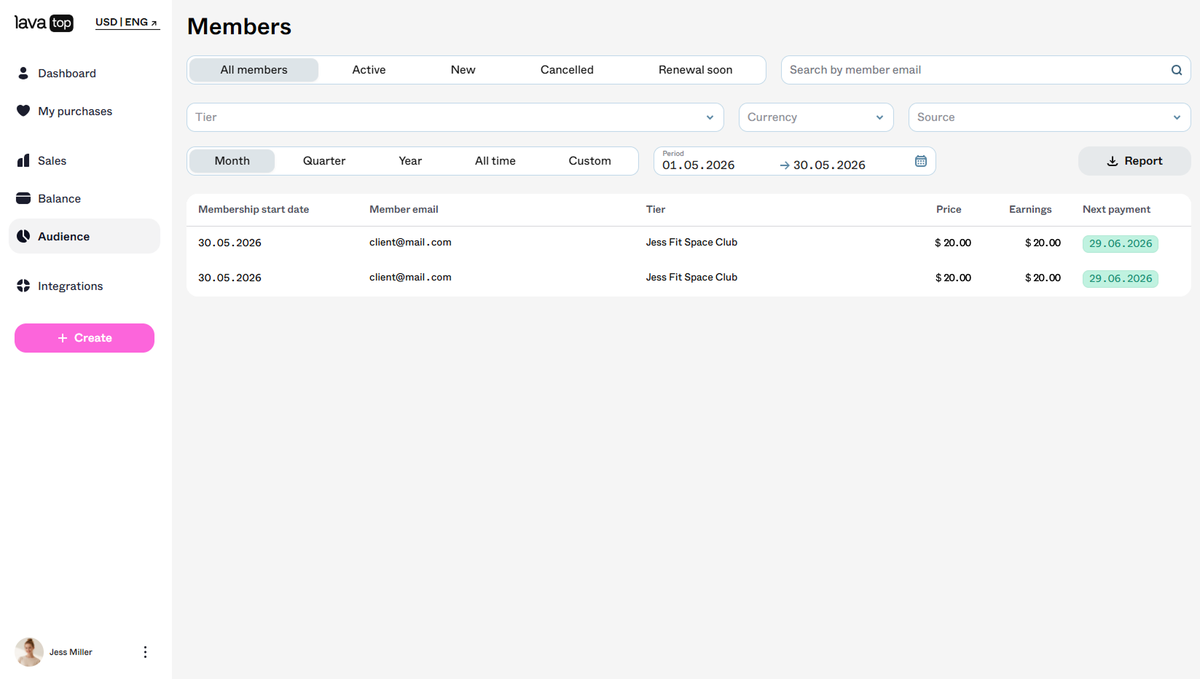Click the Integrations icon in the sidebar
The image size is (1200, 679).
pyautogui.click(x=23, y=286)
